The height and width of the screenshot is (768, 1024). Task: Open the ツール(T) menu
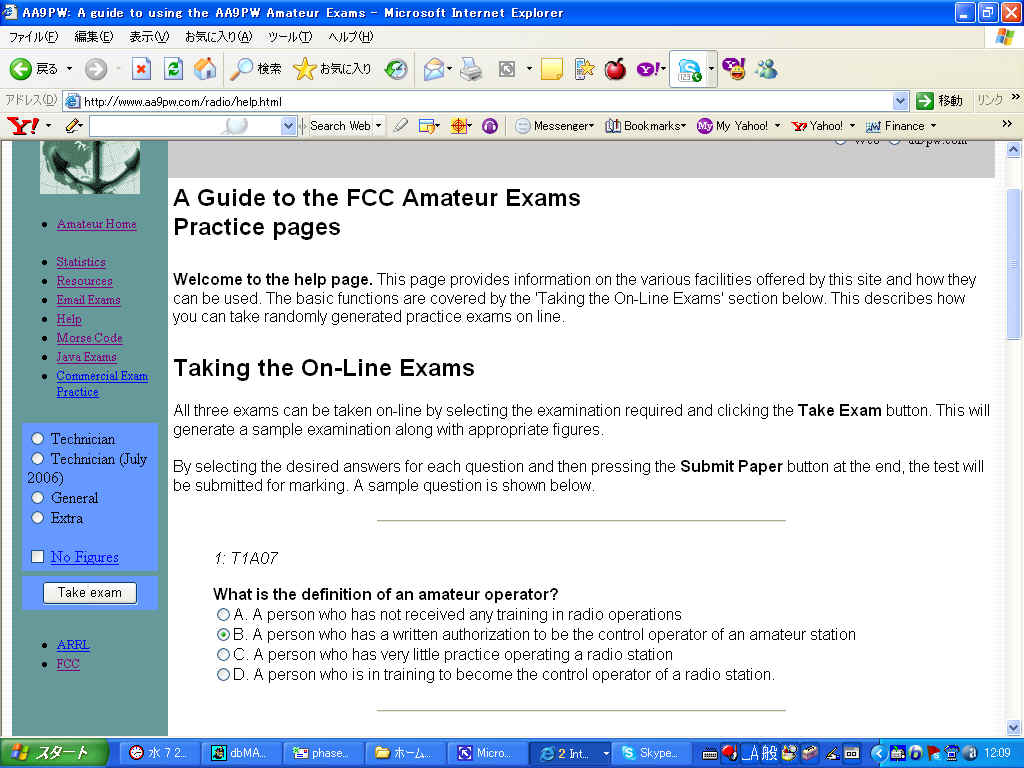(290, 37)
